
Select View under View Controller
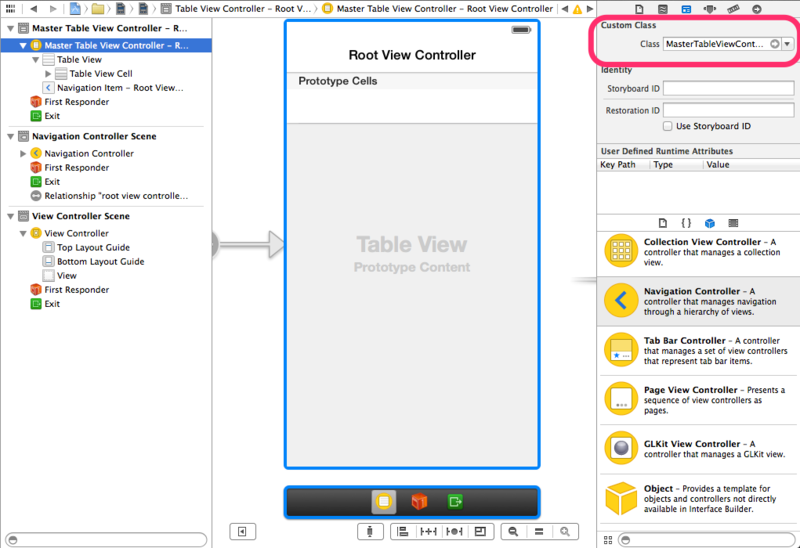click(66, 276)
